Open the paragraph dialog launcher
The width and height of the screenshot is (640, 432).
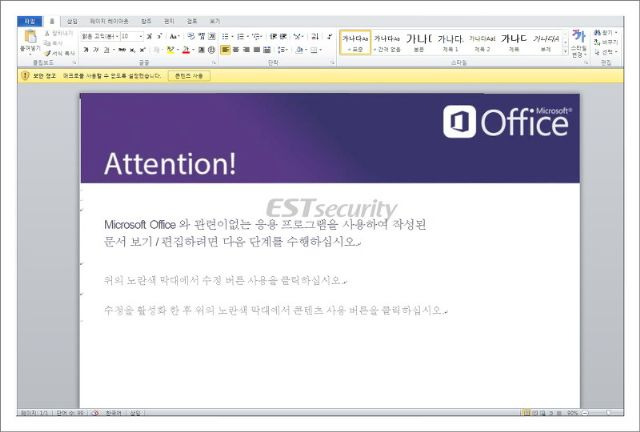click(332, 62)
